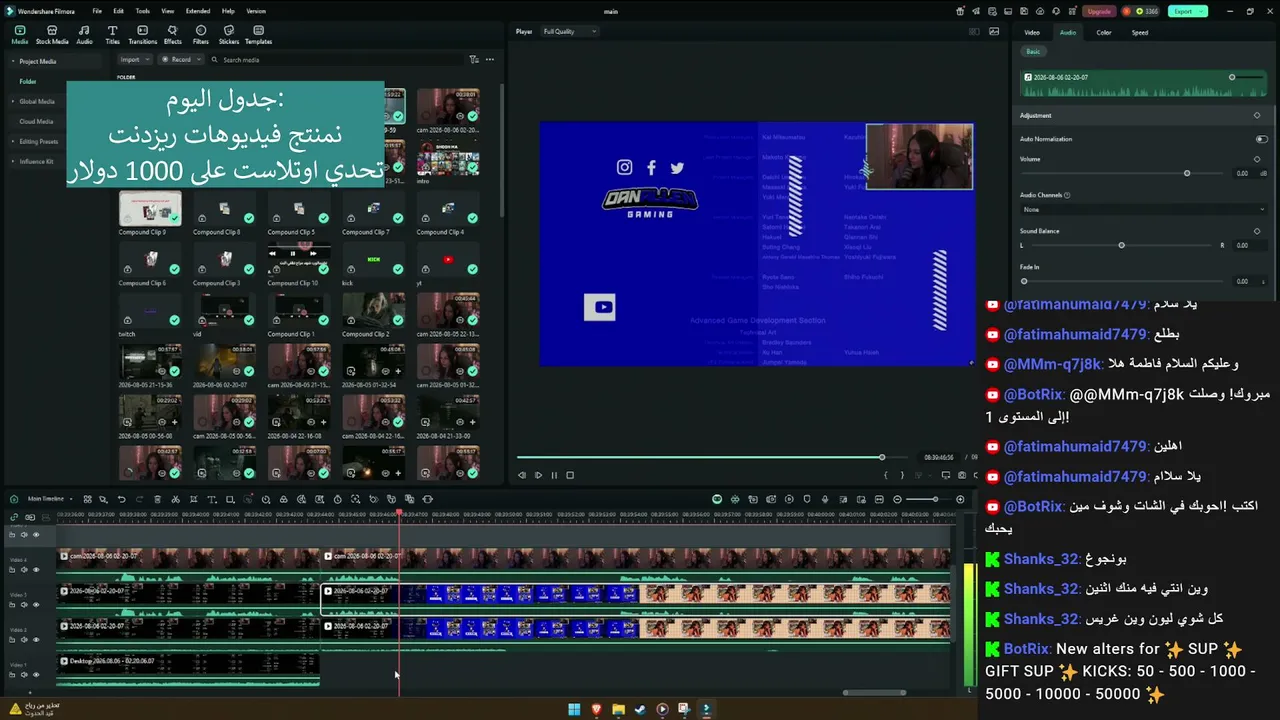Click the Adjustment keyframe diamond icon
The image size is (1280, 720).
click(x=1257, y=115)
